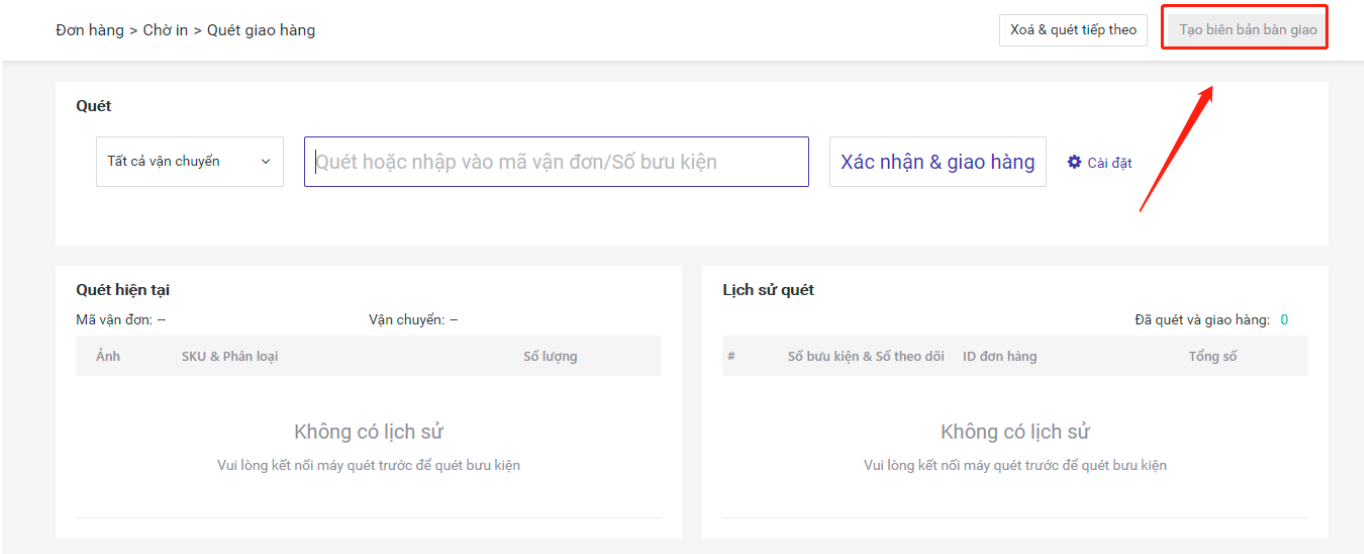Click the scanned and shipped count 0
The height and width of the screenshot is (554, 1364).
tap(1284, 320)
